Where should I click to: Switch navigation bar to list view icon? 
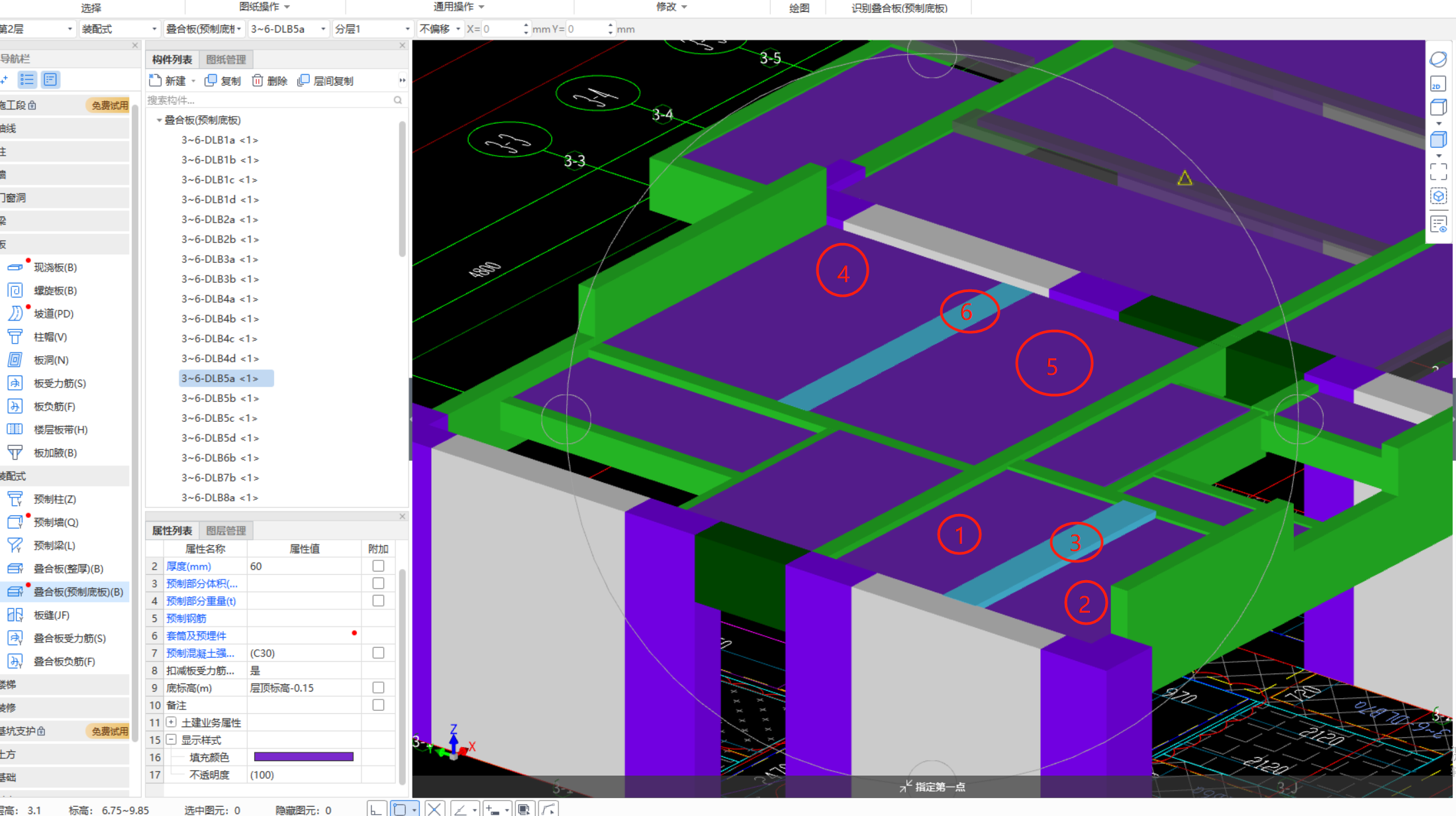click(x=27, y=80)
